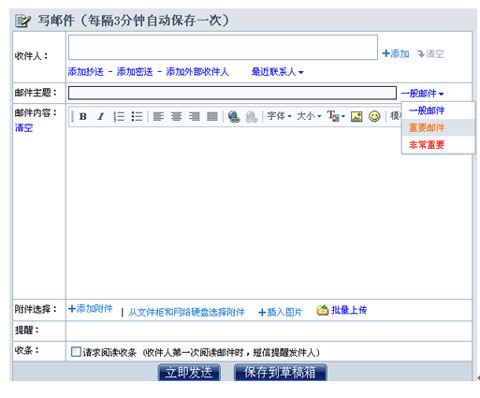Viewport: 480px width, 398px height.
Task: Click the 添加抄送 link
Action: click(86, 72)
